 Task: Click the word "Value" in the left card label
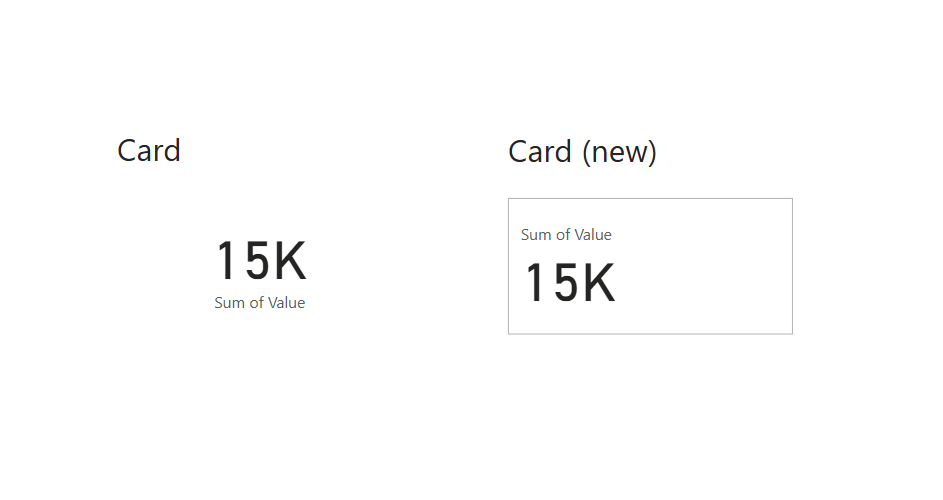tap(285, 303)
